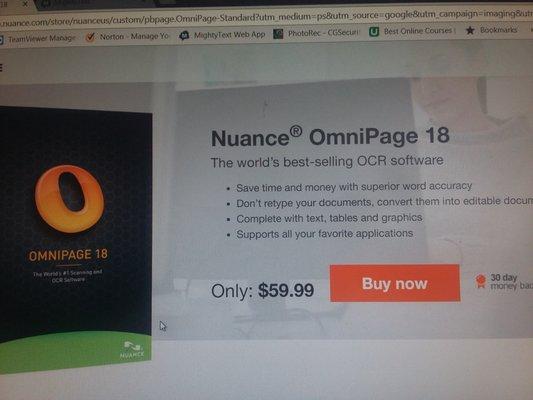Click the best-selling OCR software subtitle
The width and height of the screenshot is (533, 400).
coord(327,161)
